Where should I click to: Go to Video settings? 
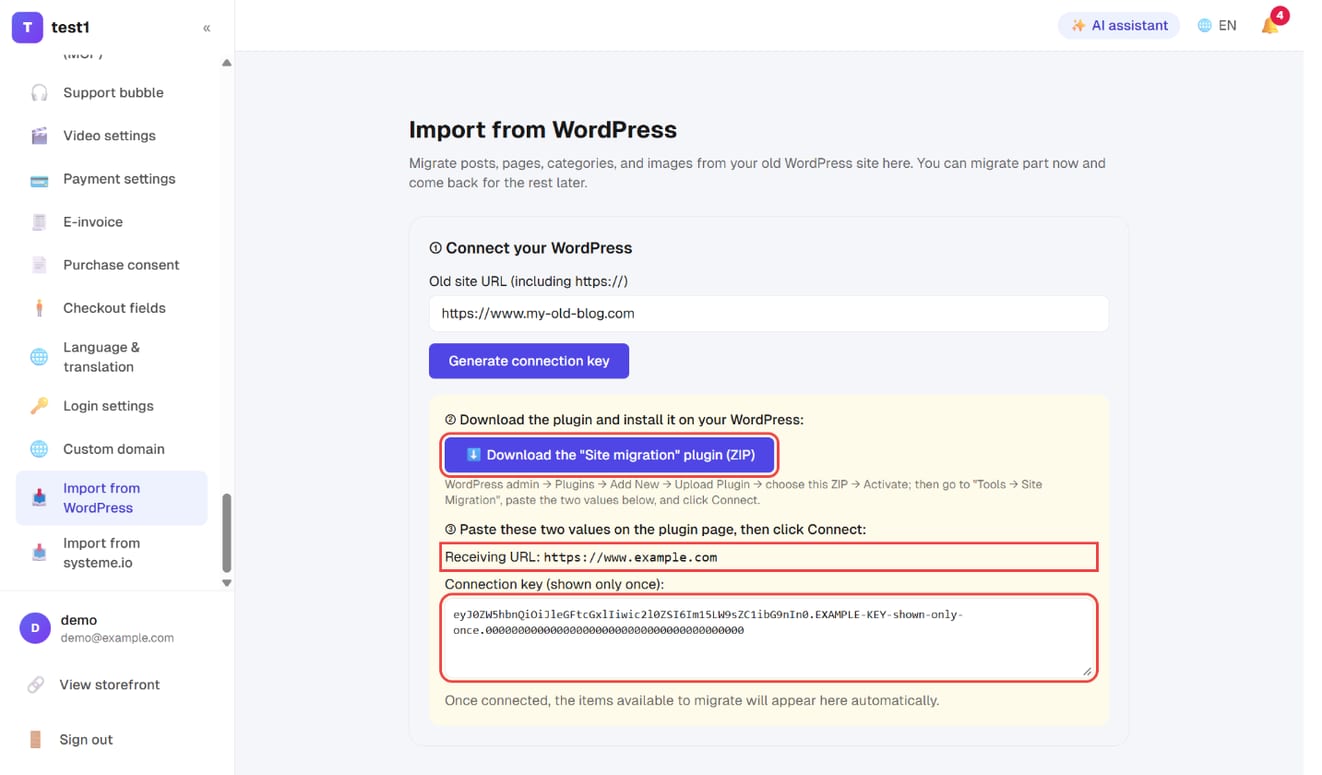click(112, 136)
